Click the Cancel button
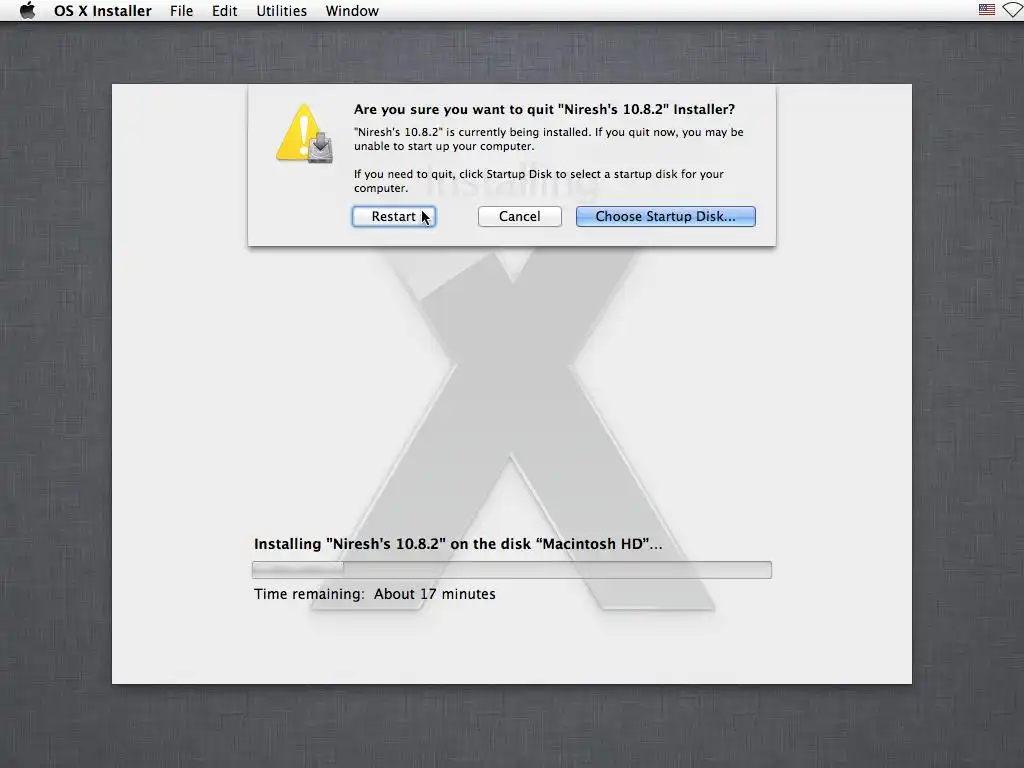The height and width of the screenshot is (768, 1024). coord(520,216)
